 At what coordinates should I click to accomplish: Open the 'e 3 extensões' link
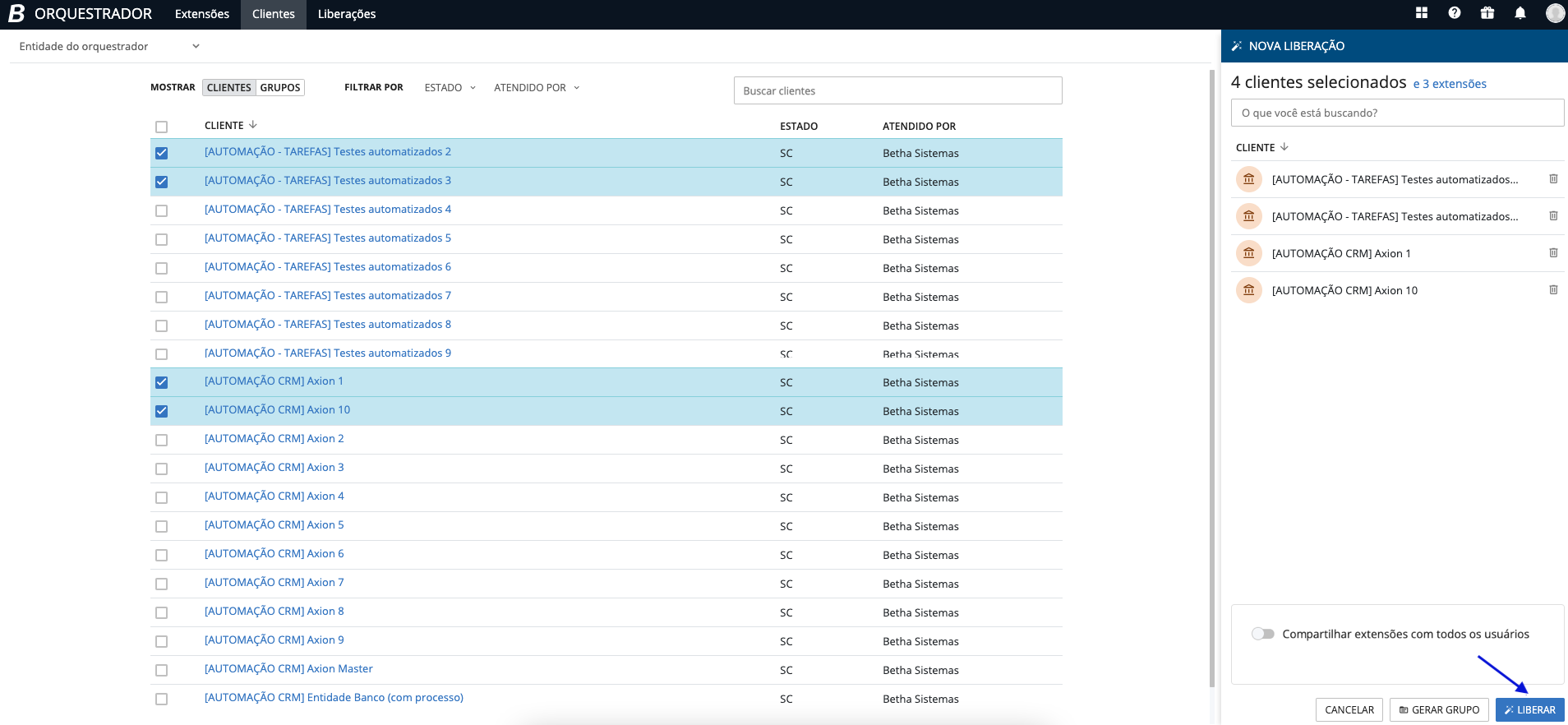click(1450, 84)
